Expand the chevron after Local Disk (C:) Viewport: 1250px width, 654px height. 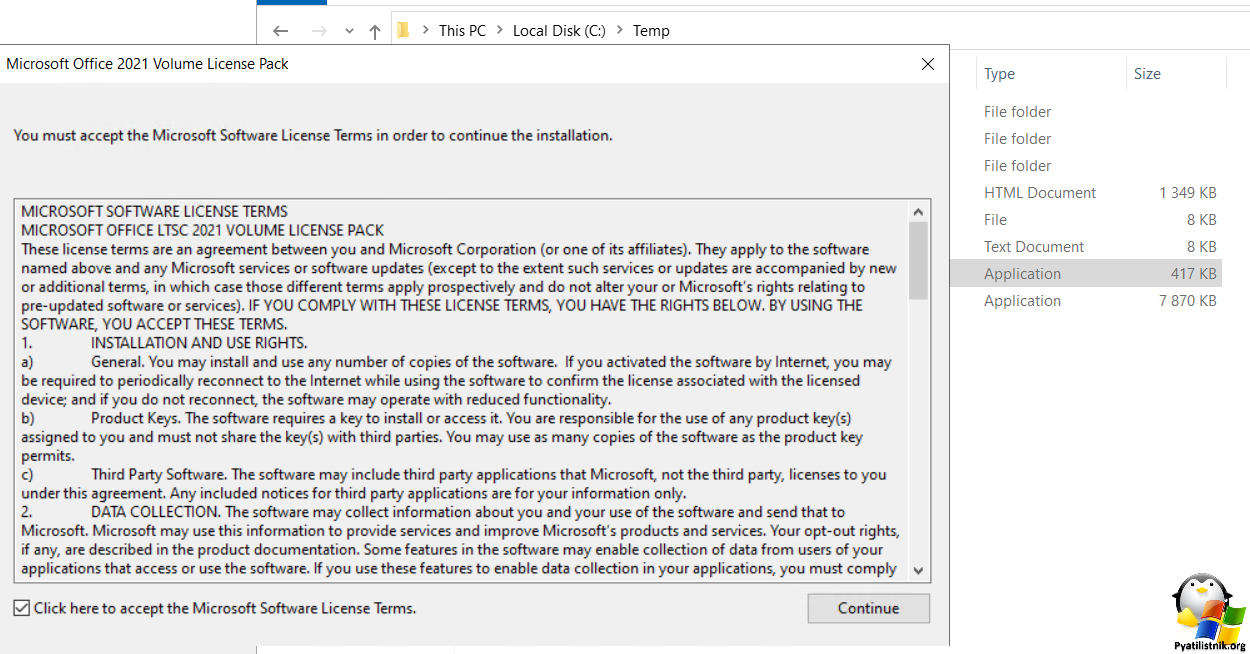pos(619,31)
